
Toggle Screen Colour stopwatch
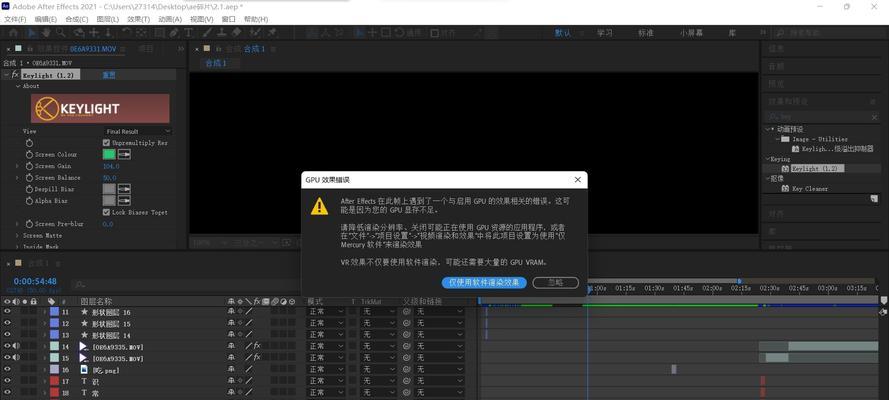(29, 154)
